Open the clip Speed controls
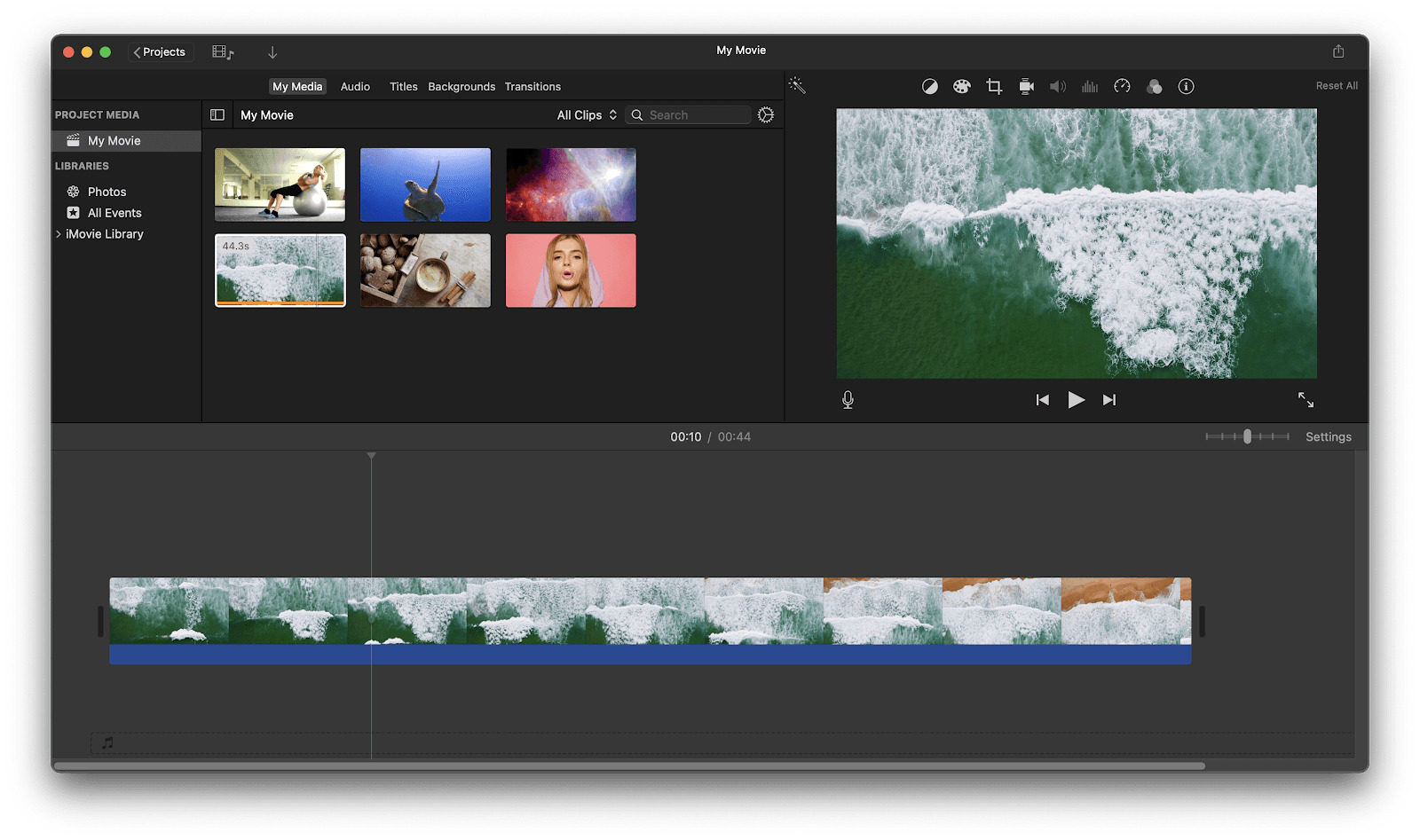Screen dimensions: 1420x840 tap(1122, 86)
